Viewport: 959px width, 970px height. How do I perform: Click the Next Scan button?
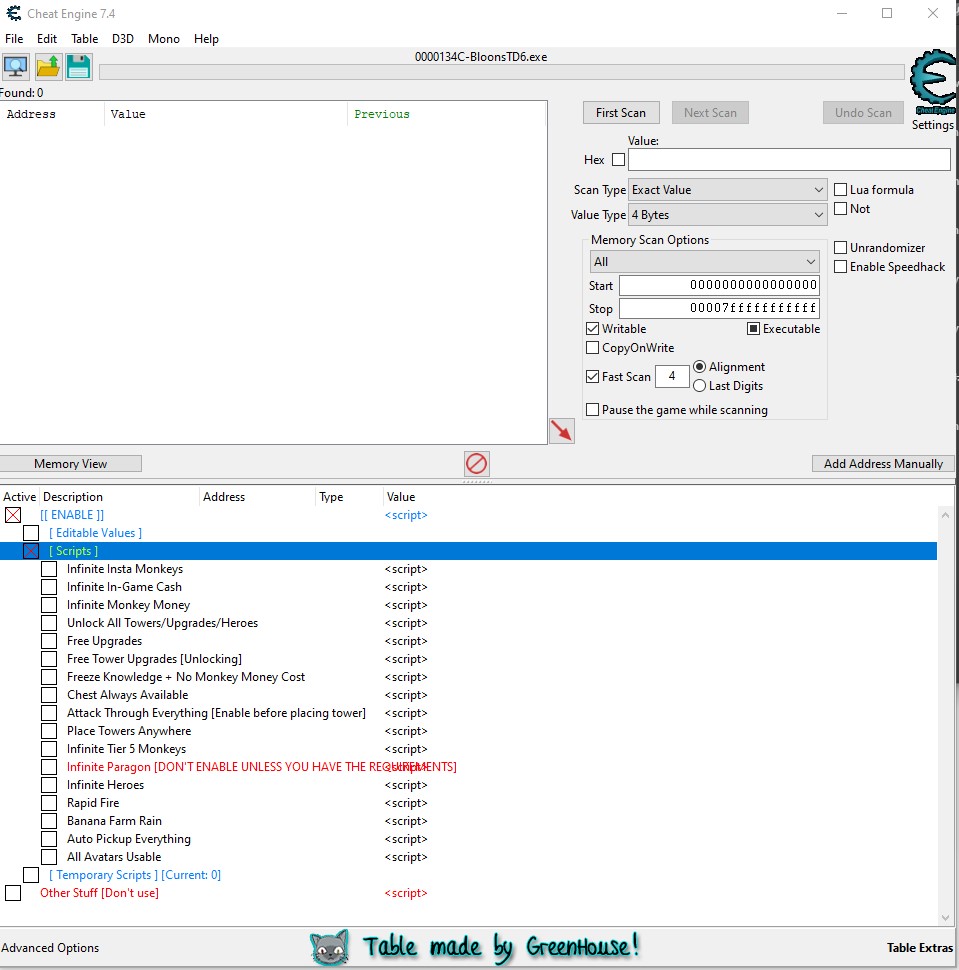point(710,113)
